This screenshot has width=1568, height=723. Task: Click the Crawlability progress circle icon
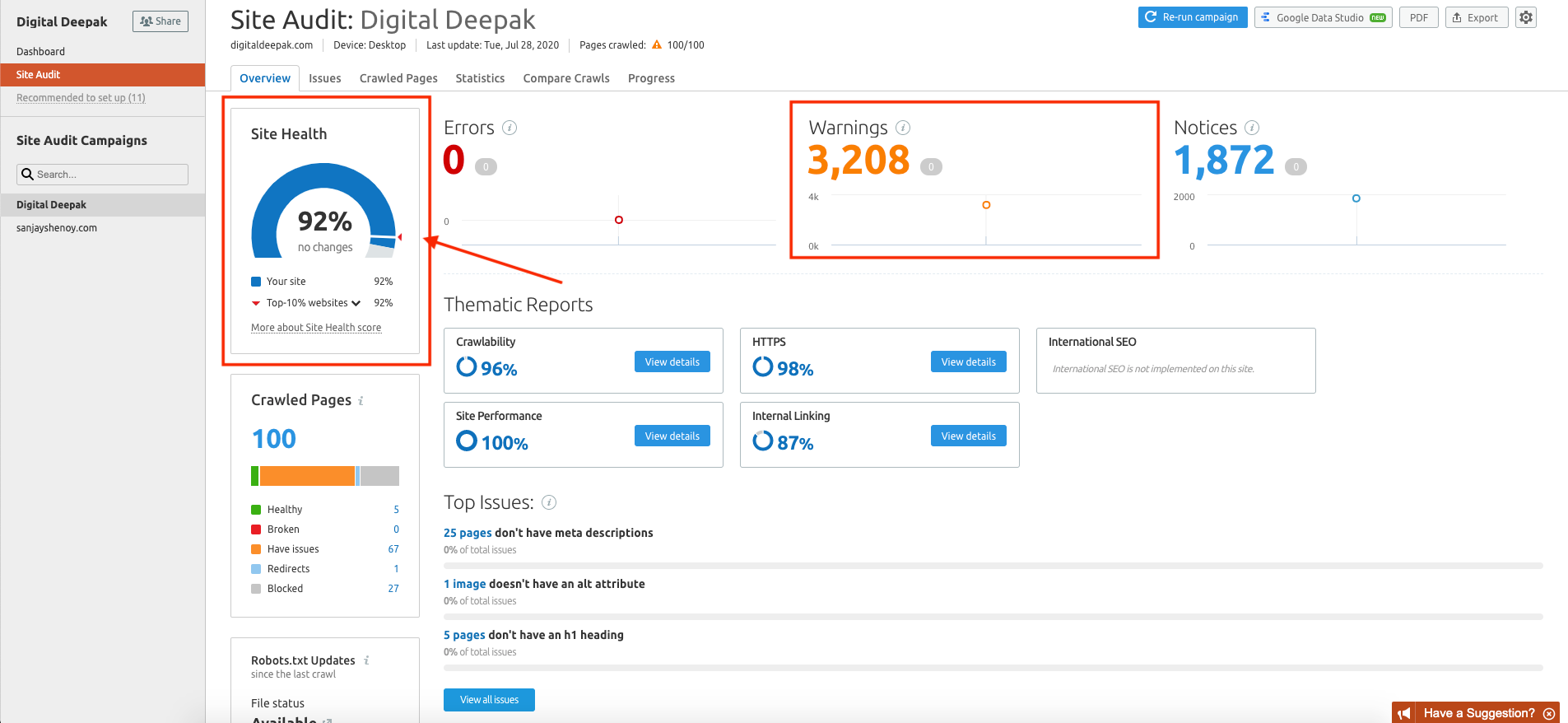[467, 366]
